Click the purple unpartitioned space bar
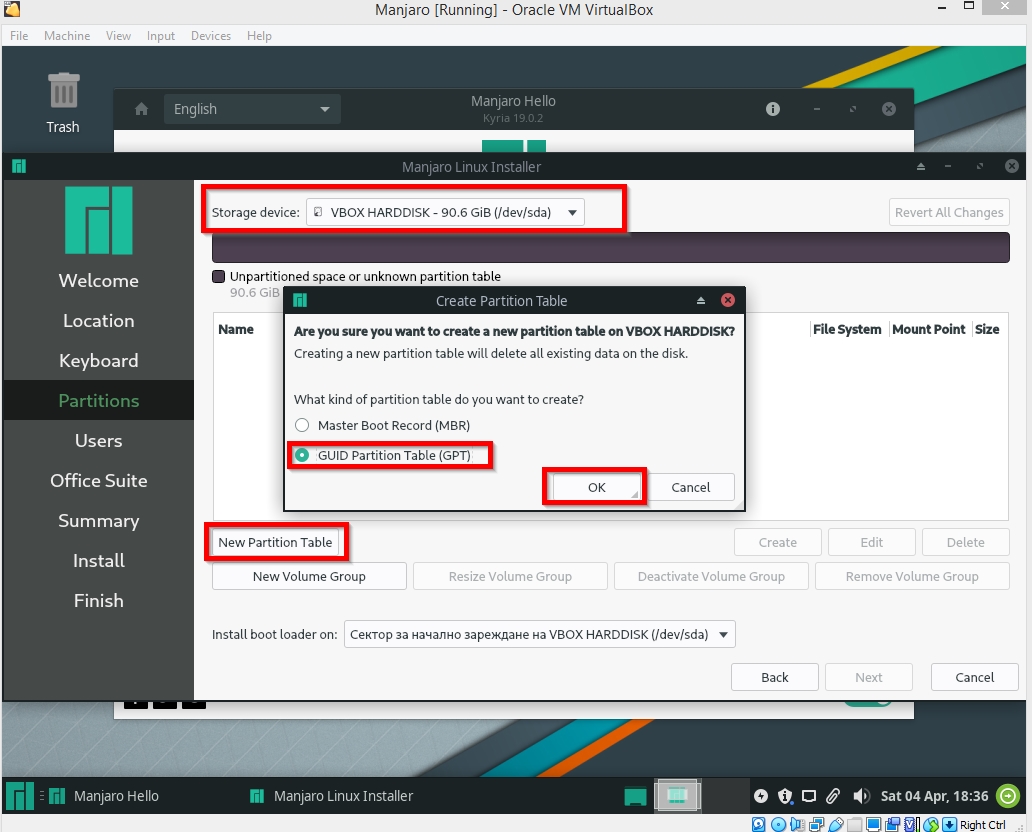The height and width of the screenshot is (832, 1032). (611, 247)
